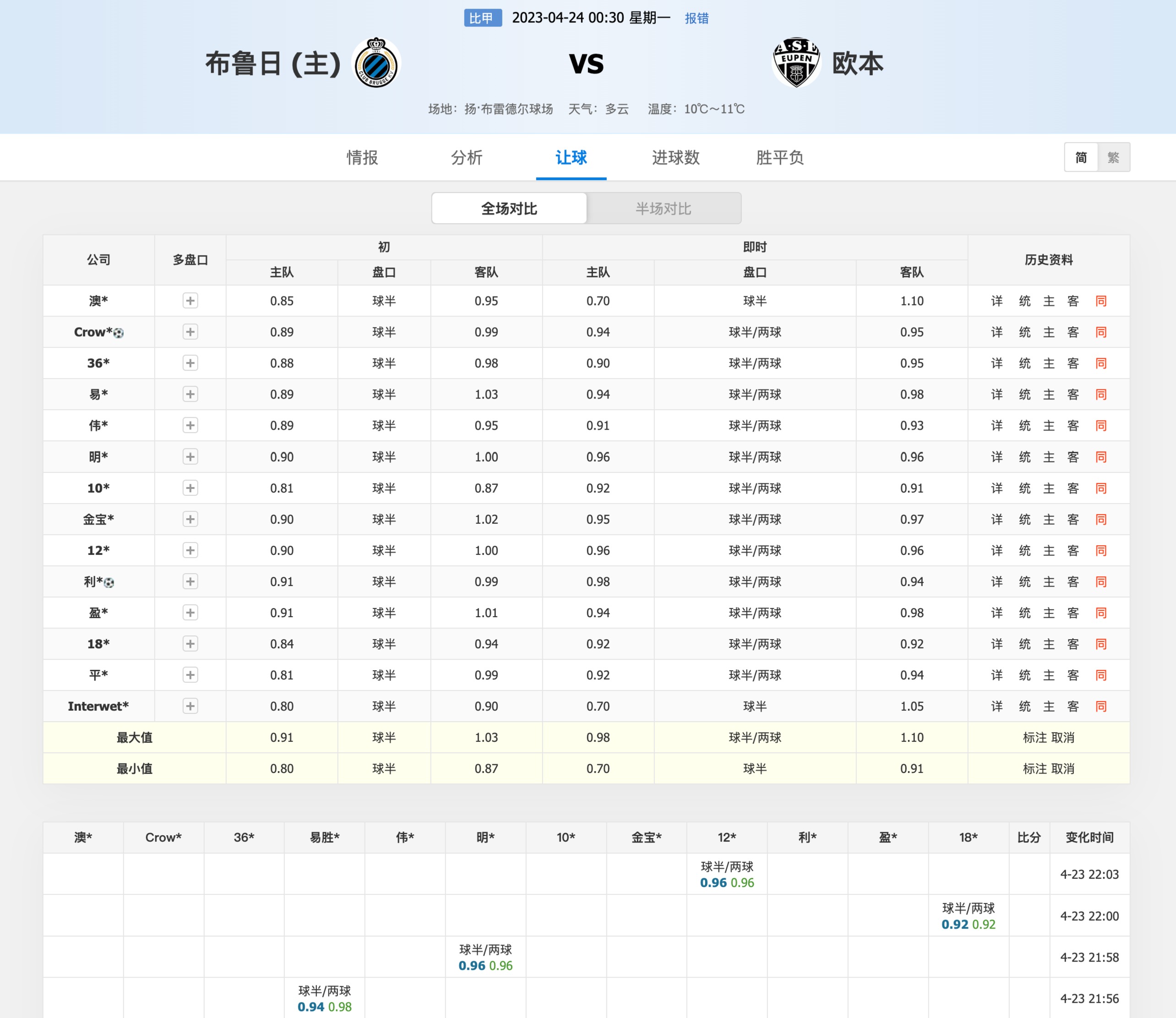Viewport: 1176px width, 1018px height.
Task: Click red 同 link in 盈* row
Action: coord(1101,613)
